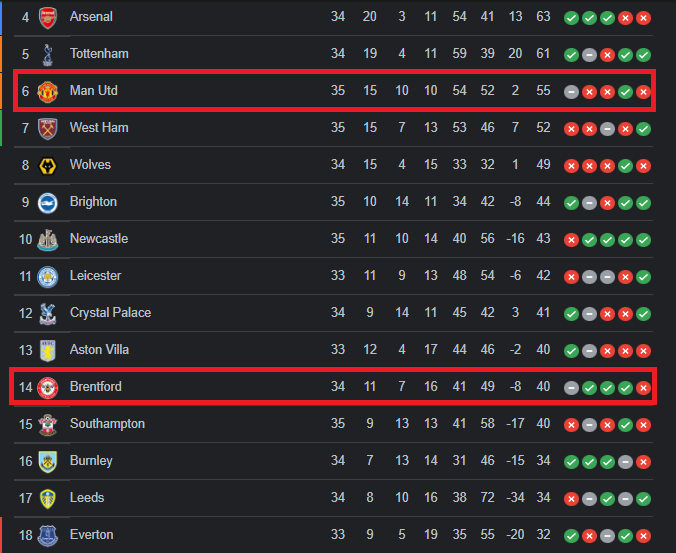Select the Leicester fox badge
Image resolution: width=676 pixels, height=553 pixels.
[47, 277]
